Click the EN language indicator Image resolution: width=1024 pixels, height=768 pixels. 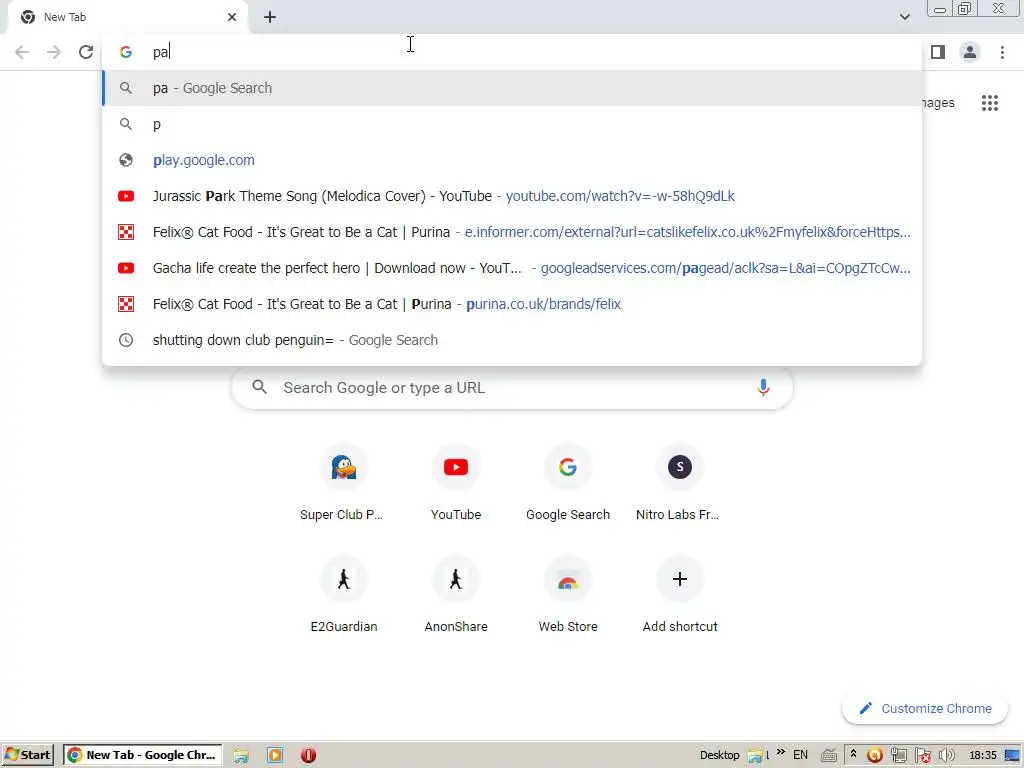coord(800,755)
